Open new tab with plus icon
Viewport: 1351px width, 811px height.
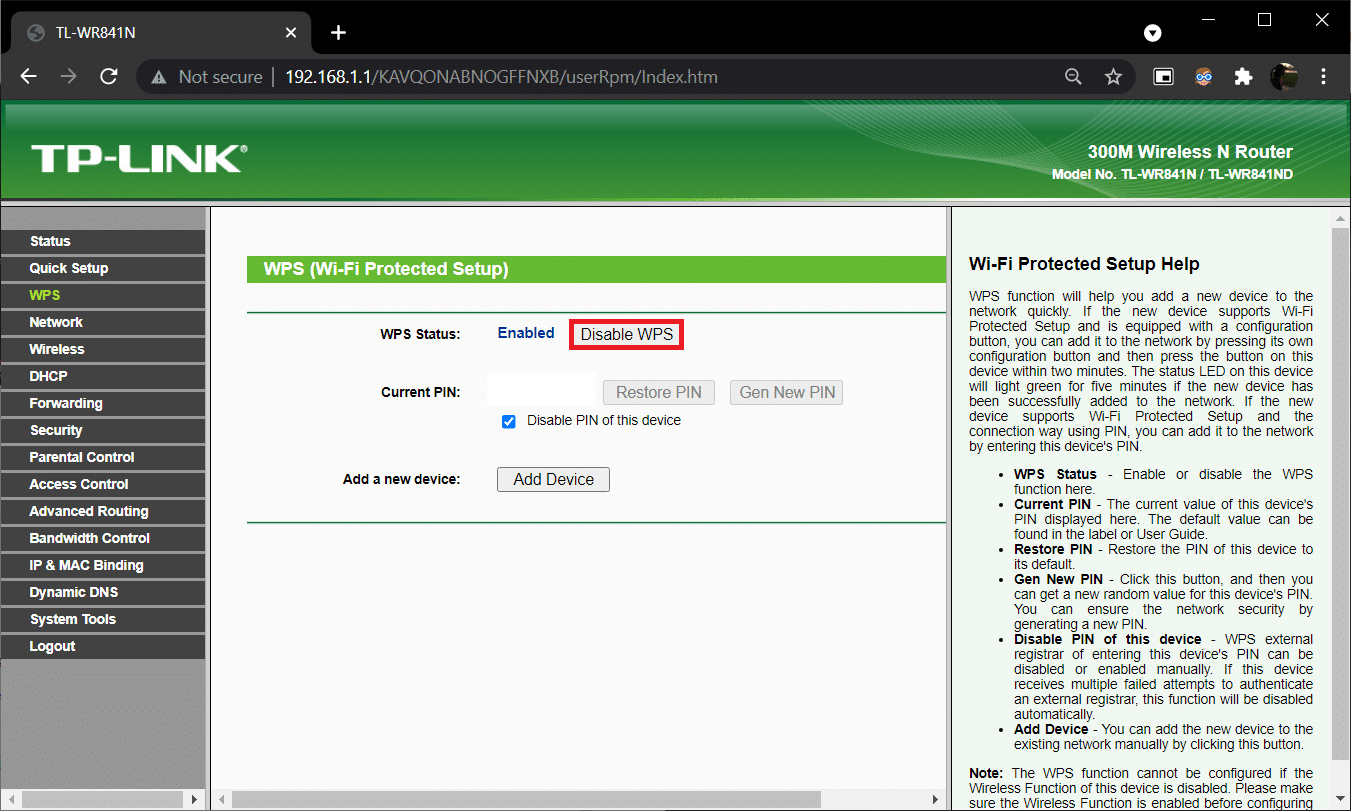pos(338,33)
